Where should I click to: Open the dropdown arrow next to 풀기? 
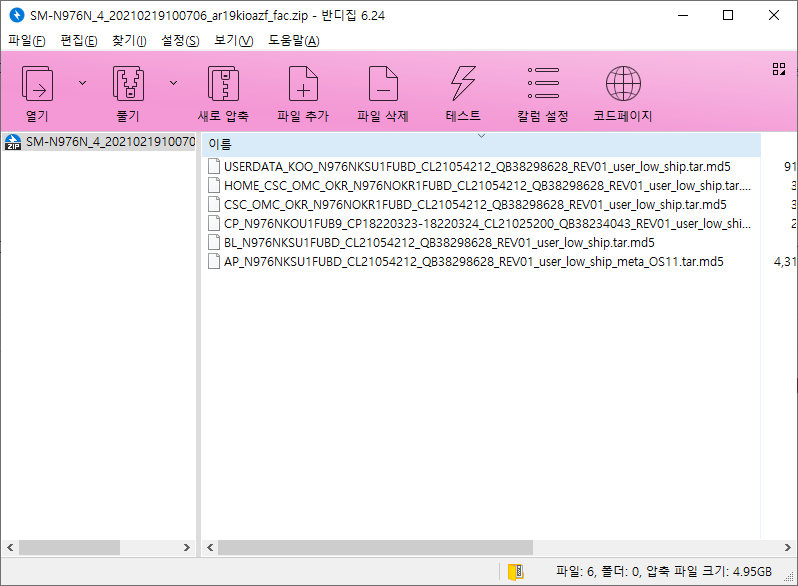coord(174,82)
